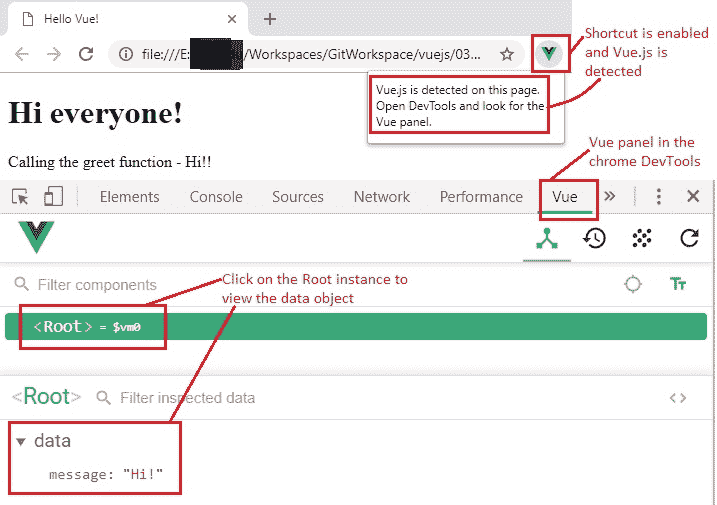The width and height of the screenshot is (717, 505).
Task: Click the Filter inspected data field
Action: coord(187,398)
